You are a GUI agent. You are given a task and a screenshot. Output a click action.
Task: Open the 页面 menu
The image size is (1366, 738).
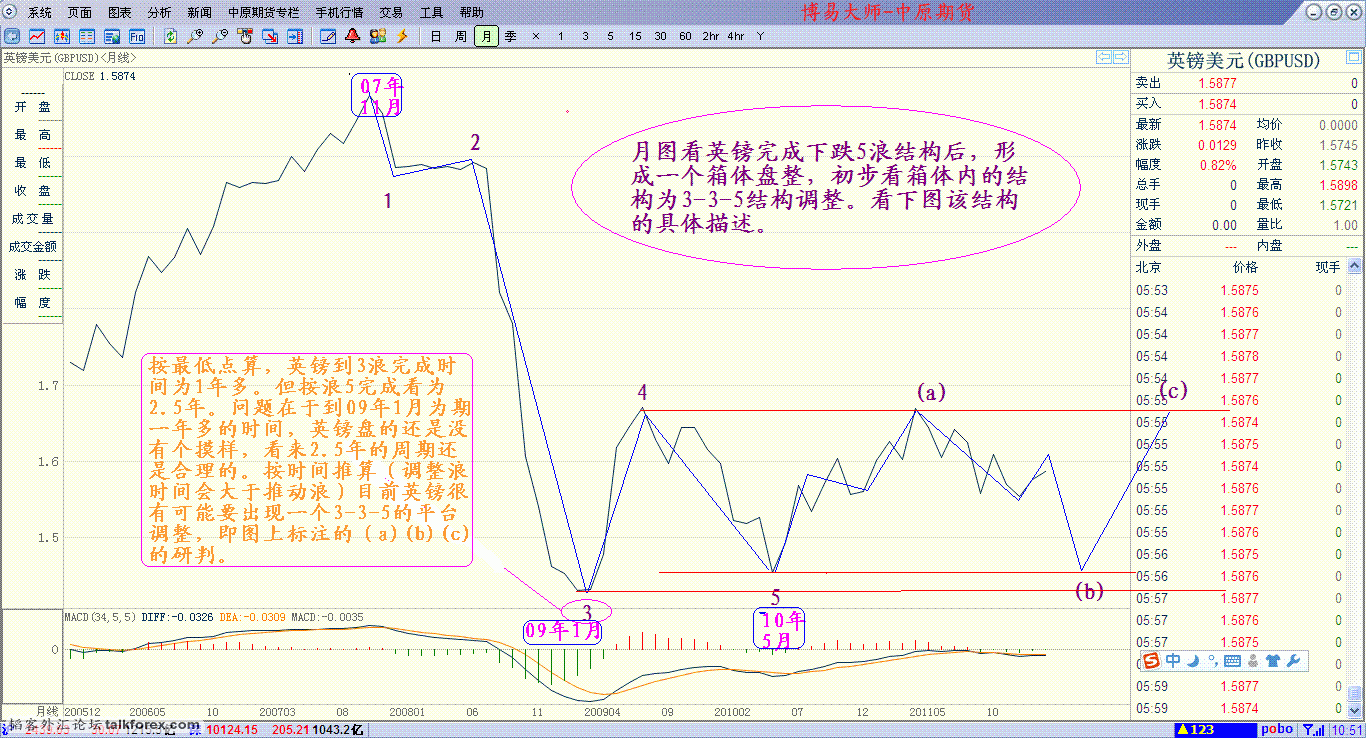(x=80, y=13)
